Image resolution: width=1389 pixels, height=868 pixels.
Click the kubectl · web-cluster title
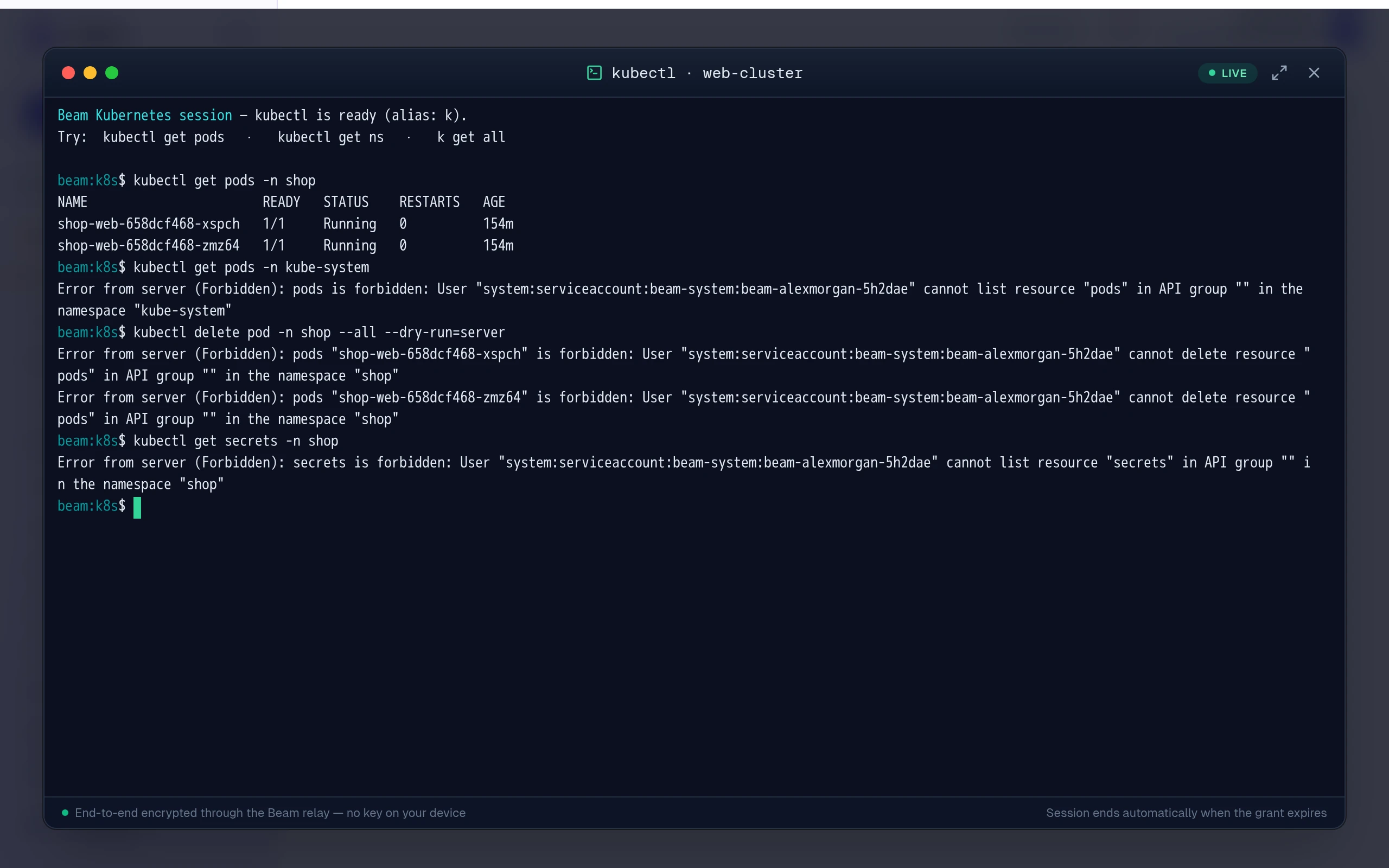(x=707, y=73)
